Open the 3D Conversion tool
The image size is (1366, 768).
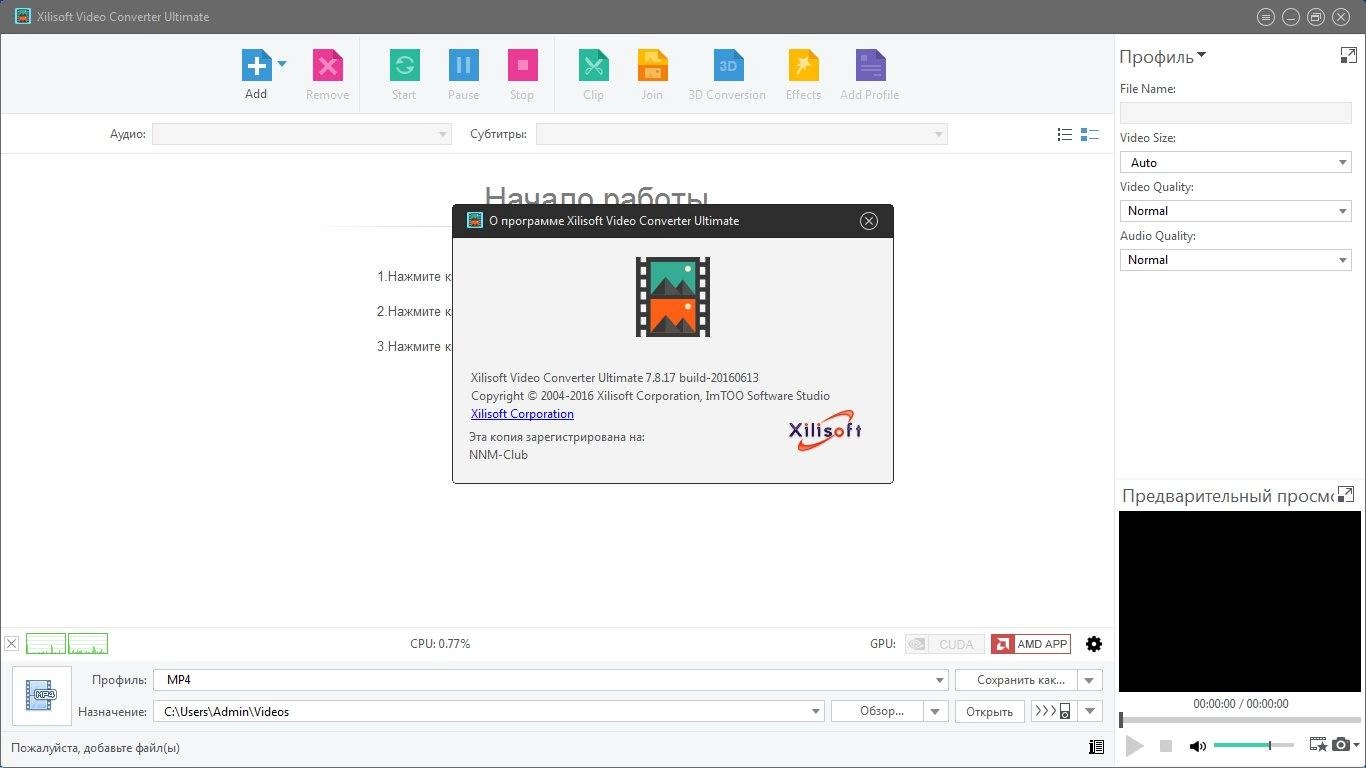tap(728, 65)
